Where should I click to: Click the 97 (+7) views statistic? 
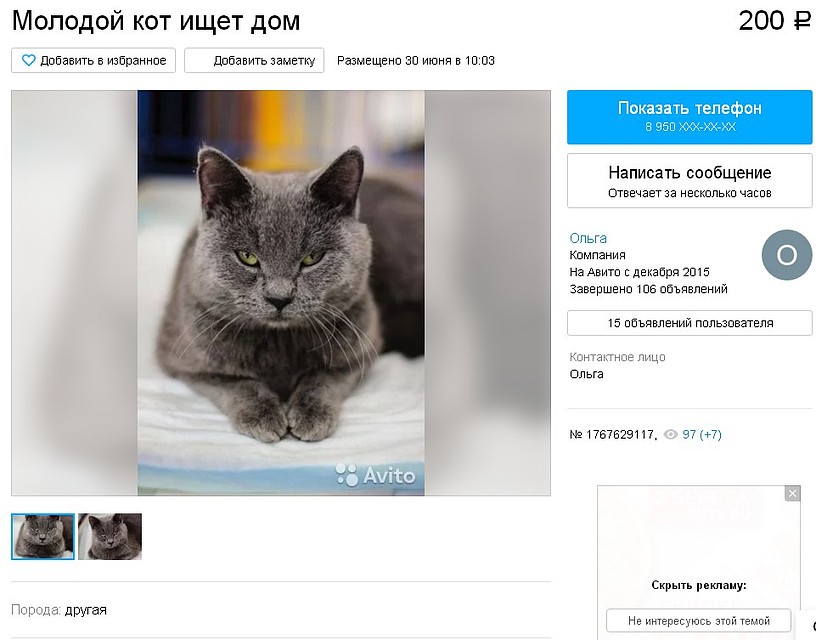(702, 434)
